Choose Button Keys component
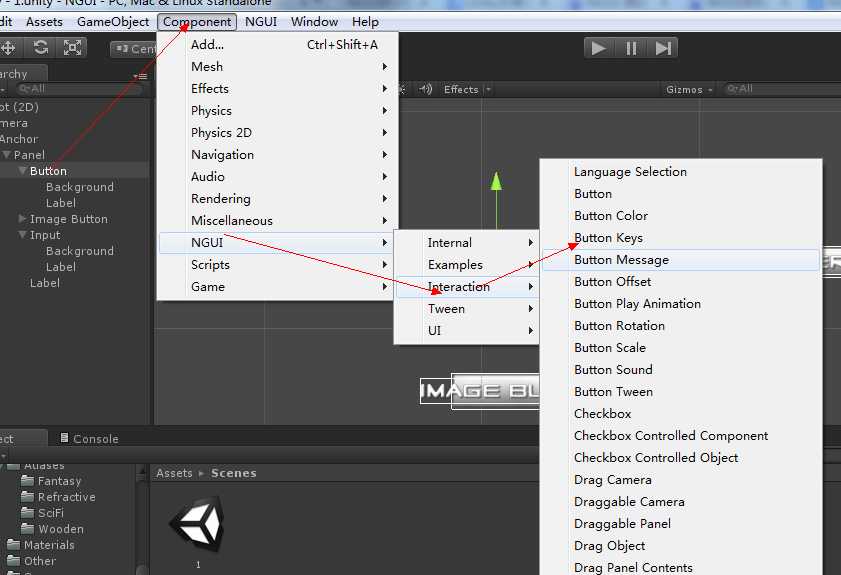The image size is (841, 575). tap(681, 238)
